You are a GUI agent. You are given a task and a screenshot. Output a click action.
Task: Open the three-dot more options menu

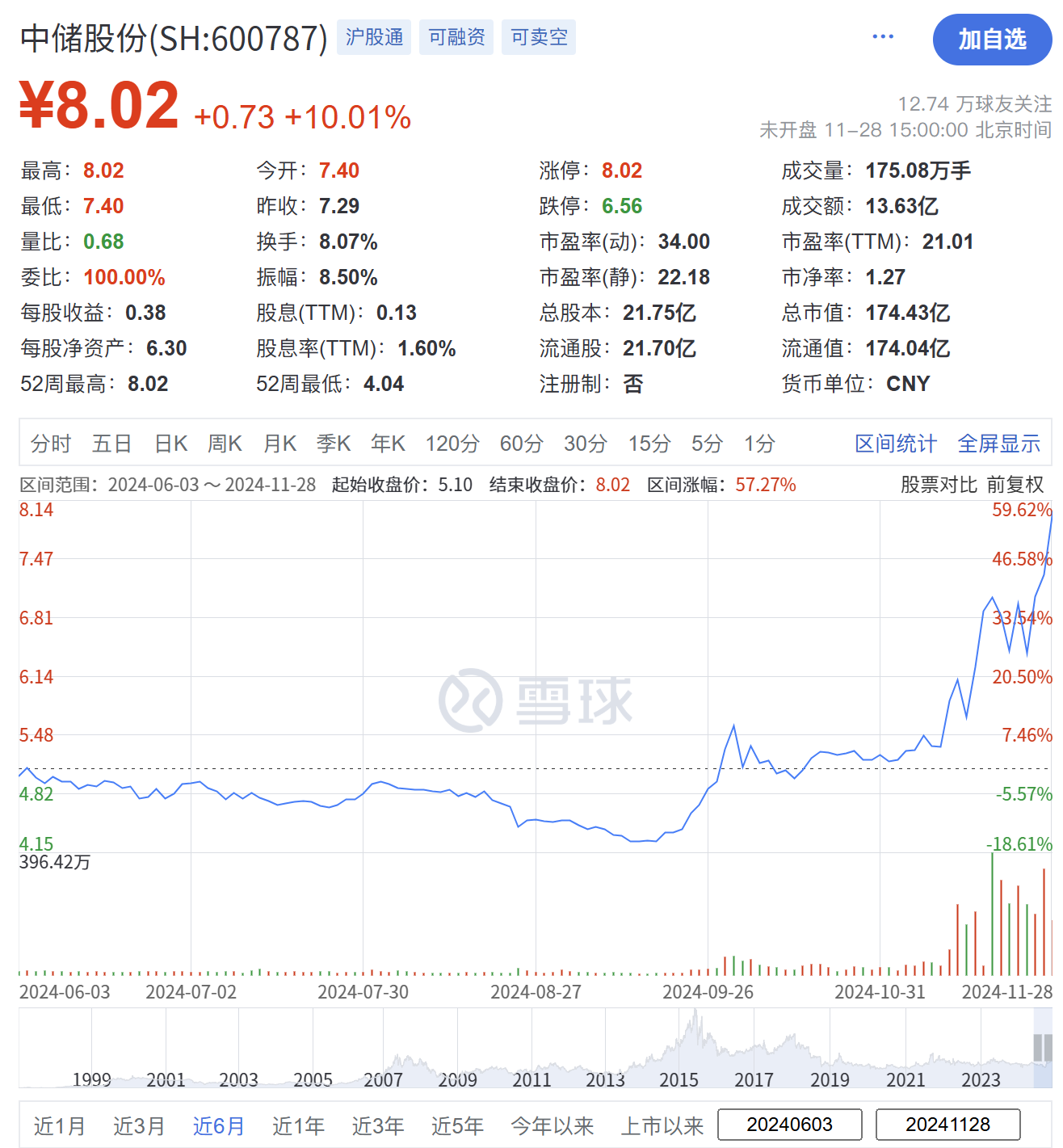click(x=883, y=37)
